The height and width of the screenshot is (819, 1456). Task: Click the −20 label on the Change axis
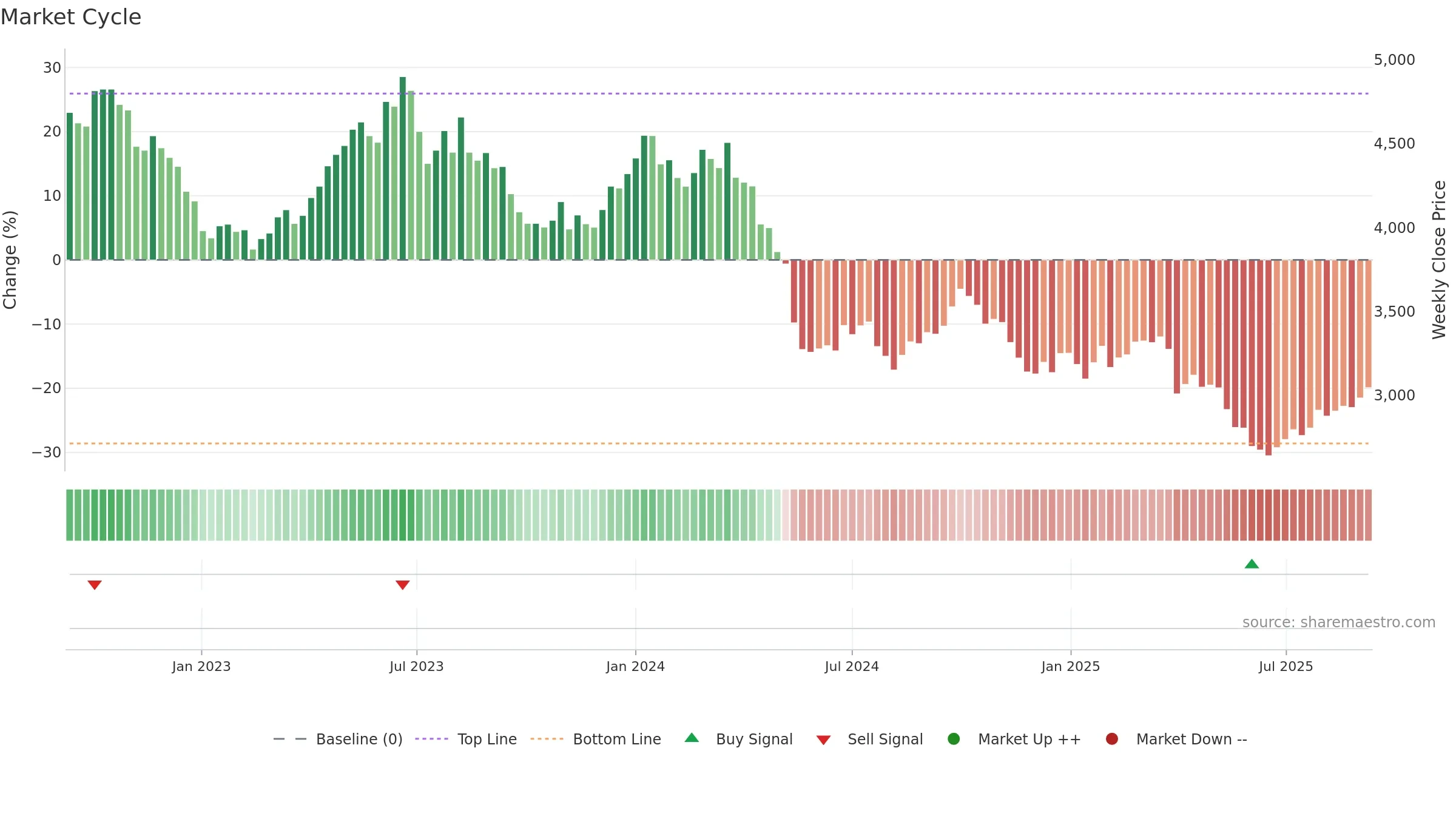[x=47, y=388]
